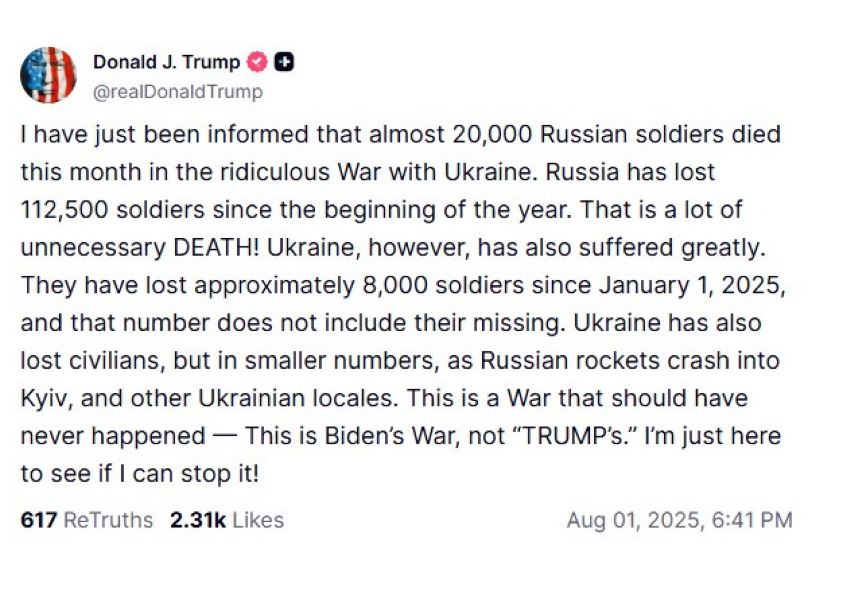
Task: Open the Aug 01, 2025 timestamp permalink
Action: pyautogui.click(x=679, y=520)
